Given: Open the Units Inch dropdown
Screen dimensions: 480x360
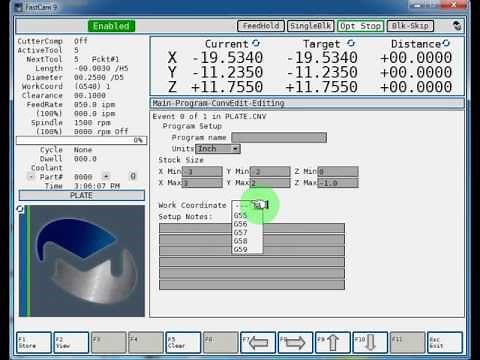Looking at the screenshot, I should tap(218, 149).
